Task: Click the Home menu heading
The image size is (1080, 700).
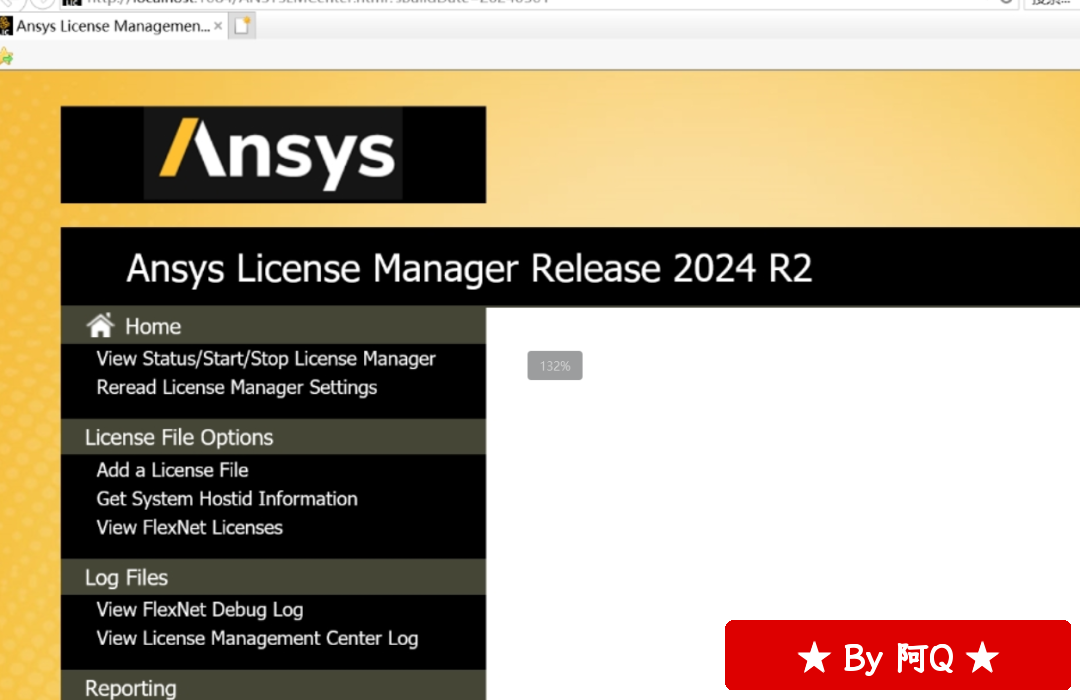Action: [x=153, y=326]
